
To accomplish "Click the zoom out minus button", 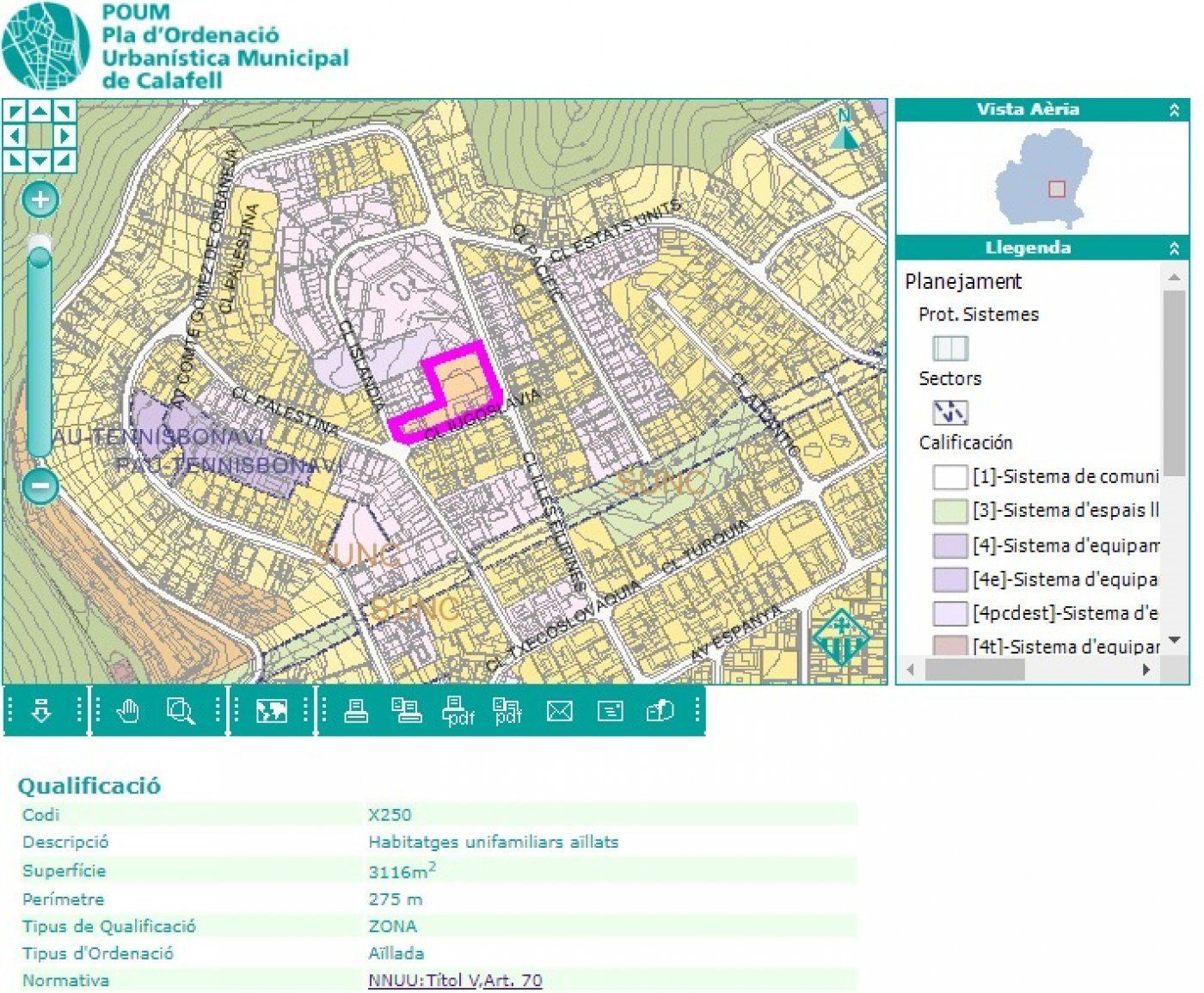I will pyautogui.click(x=40, y=487).
